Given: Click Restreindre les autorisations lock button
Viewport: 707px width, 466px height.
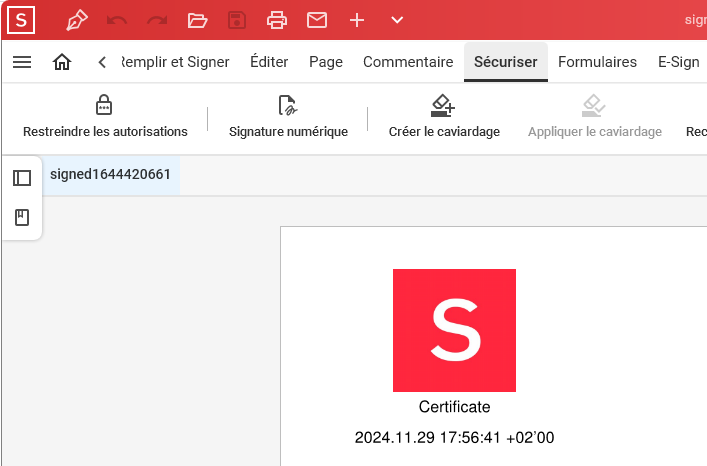Looking at the screenshot, I should click(x=105, y=116).
